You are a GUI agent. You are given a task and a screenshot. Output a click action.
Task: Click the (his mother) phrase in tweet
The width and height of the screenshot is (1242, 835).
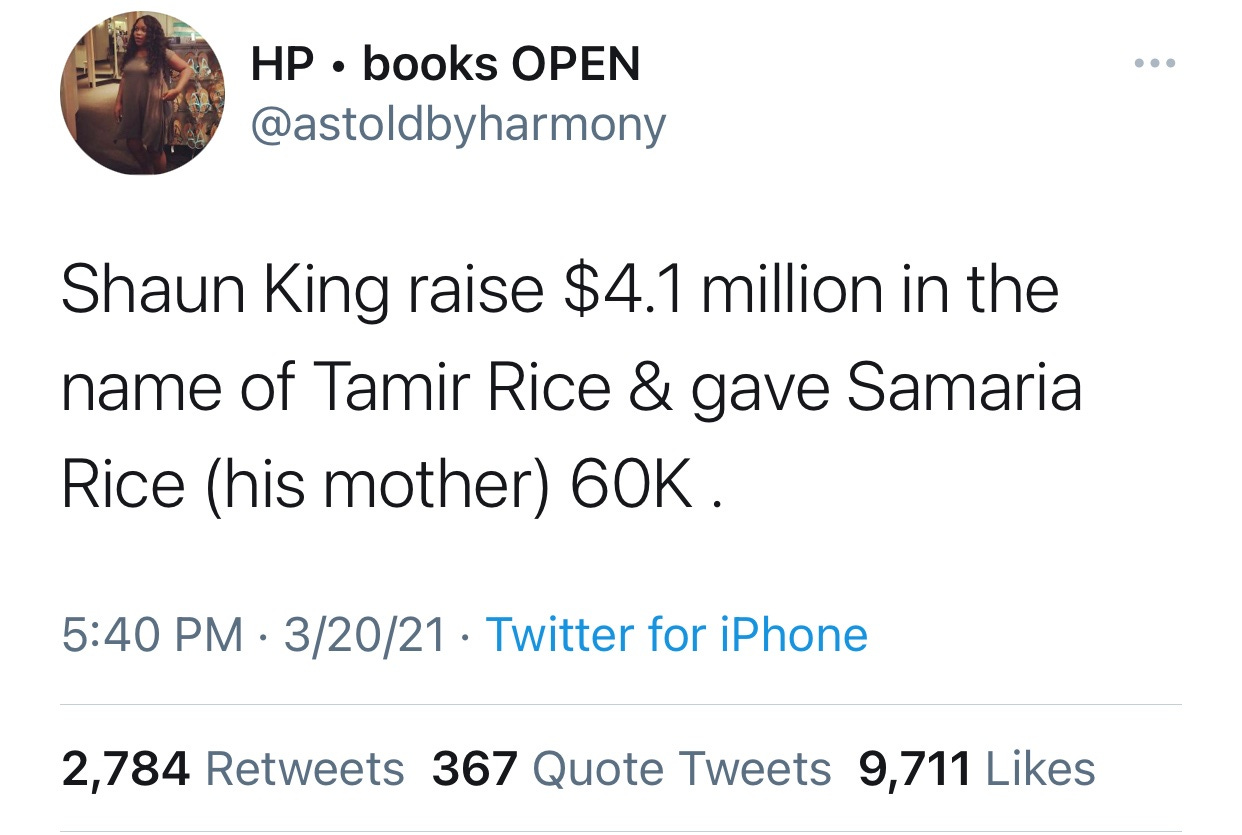pos(377,486)
